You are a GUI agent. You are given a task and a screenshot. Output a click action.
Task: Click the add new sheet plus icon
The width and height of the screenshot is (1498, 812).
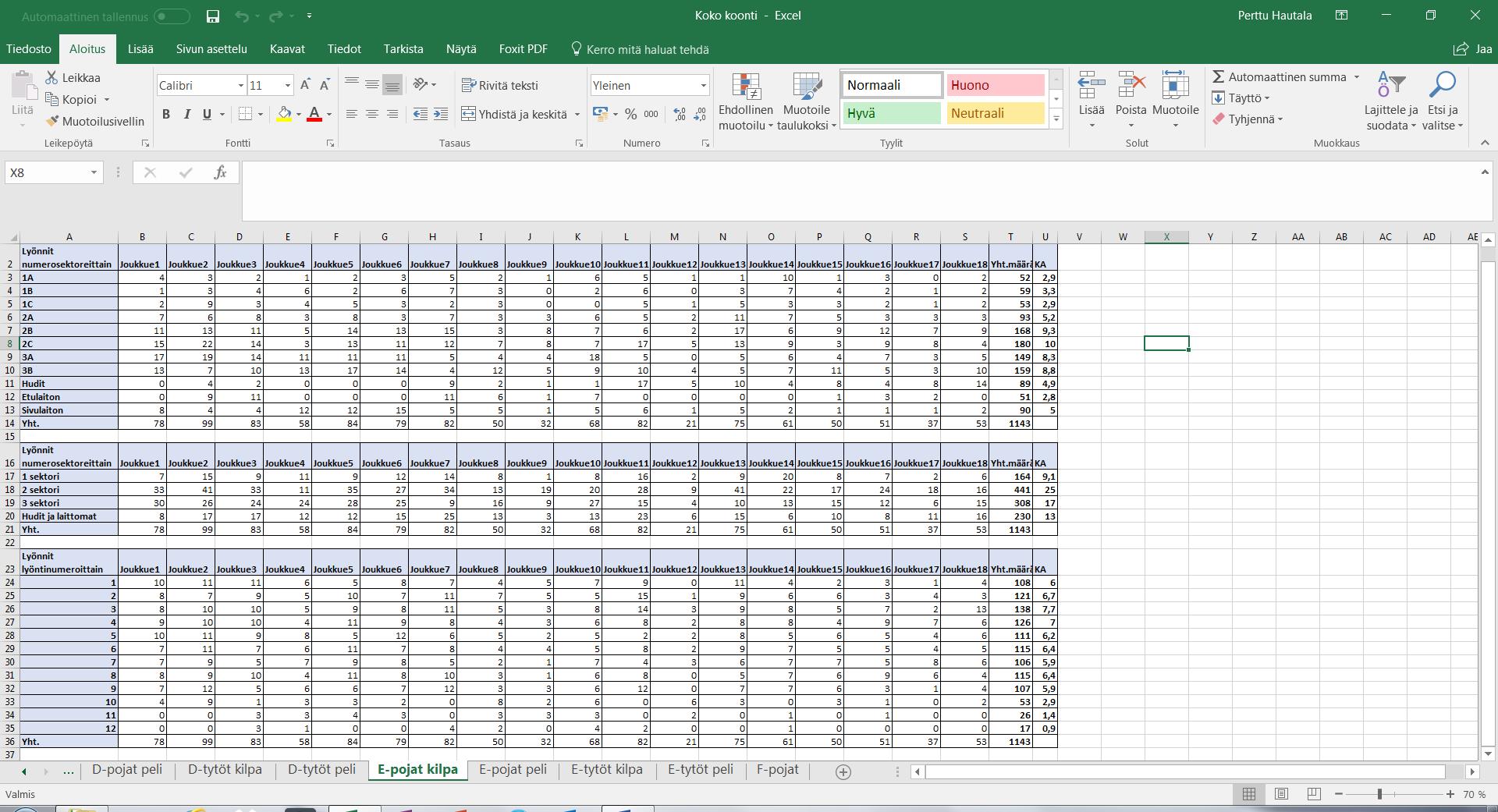coord(843,771)
